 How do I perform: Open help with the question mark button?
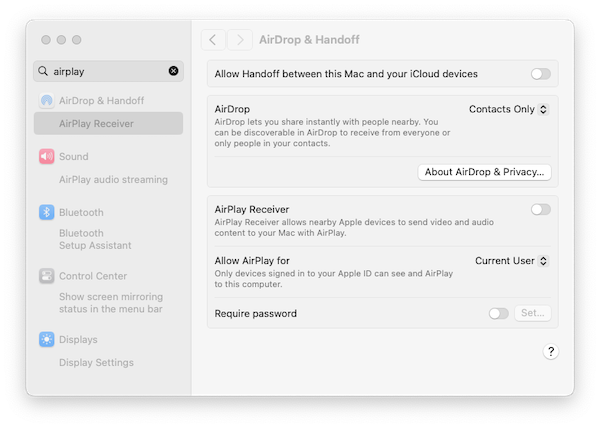coord(550,351)
